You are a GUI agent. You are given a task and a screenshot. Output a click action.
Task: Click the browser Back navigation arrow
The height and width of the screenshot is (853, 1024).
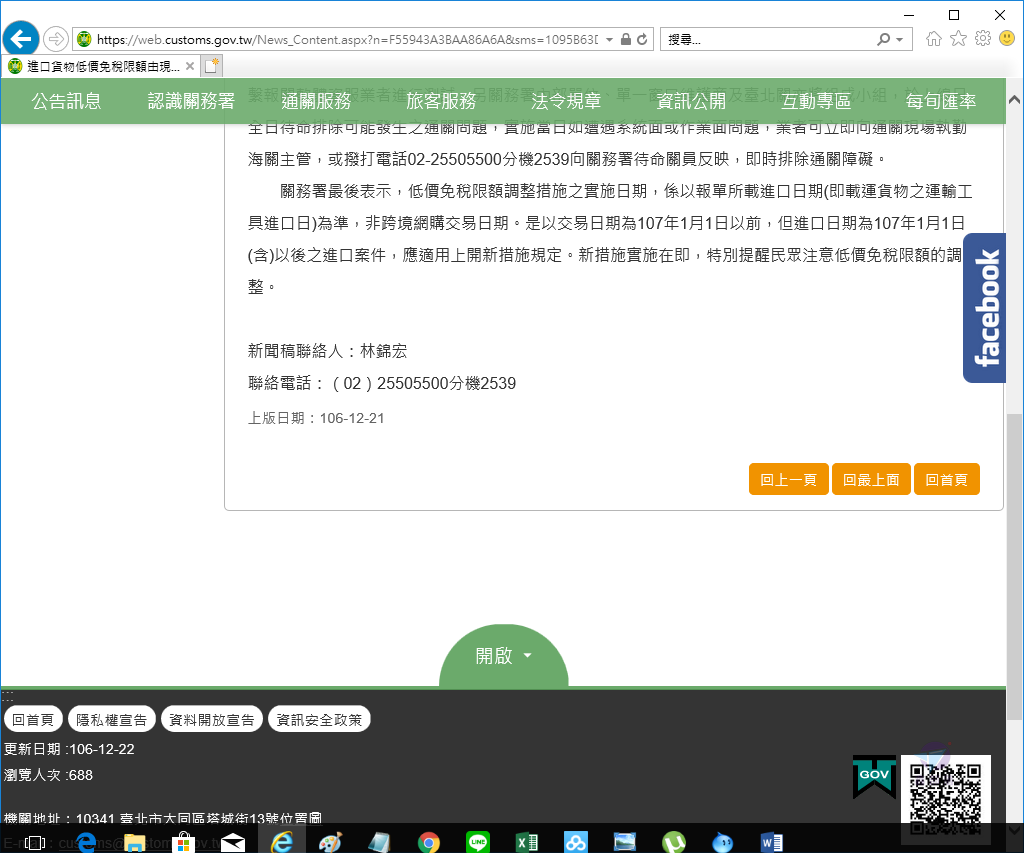tap(20, 38)
